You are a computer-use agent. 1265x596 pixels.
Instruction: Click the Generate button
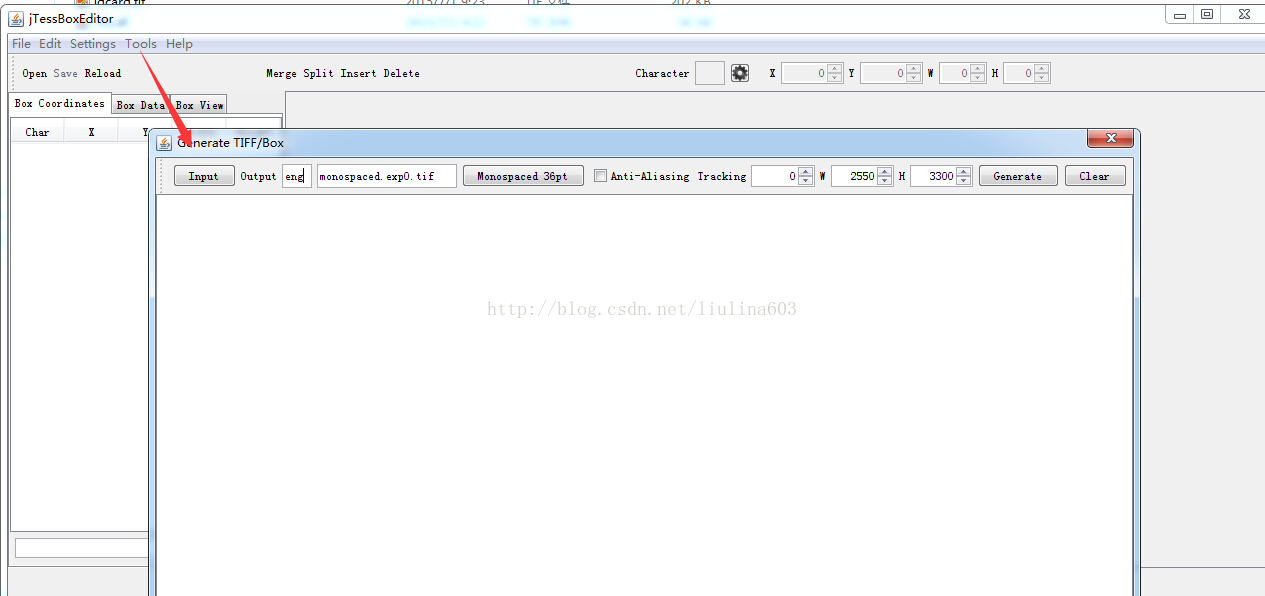(x=1017, y=176)
